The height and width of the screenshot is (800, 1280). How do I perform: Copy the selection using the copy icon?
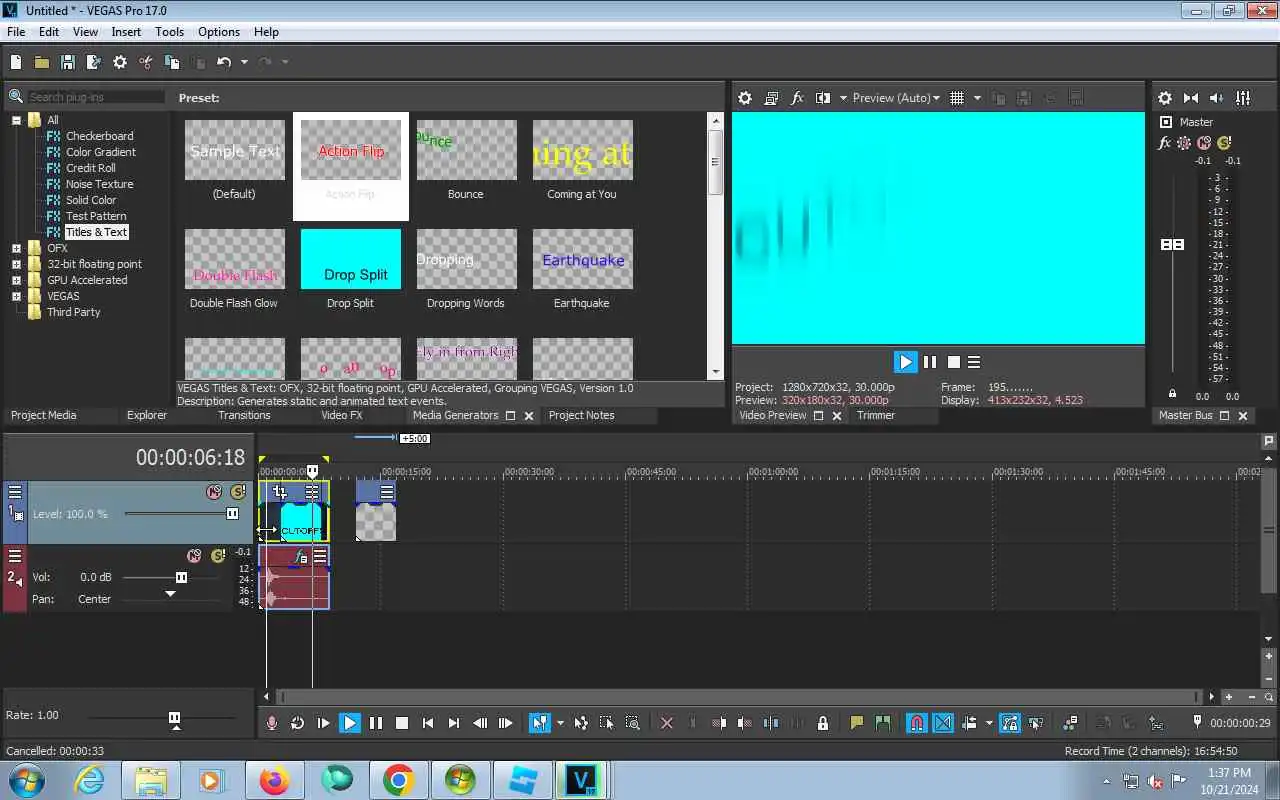(x=172, y=62)
